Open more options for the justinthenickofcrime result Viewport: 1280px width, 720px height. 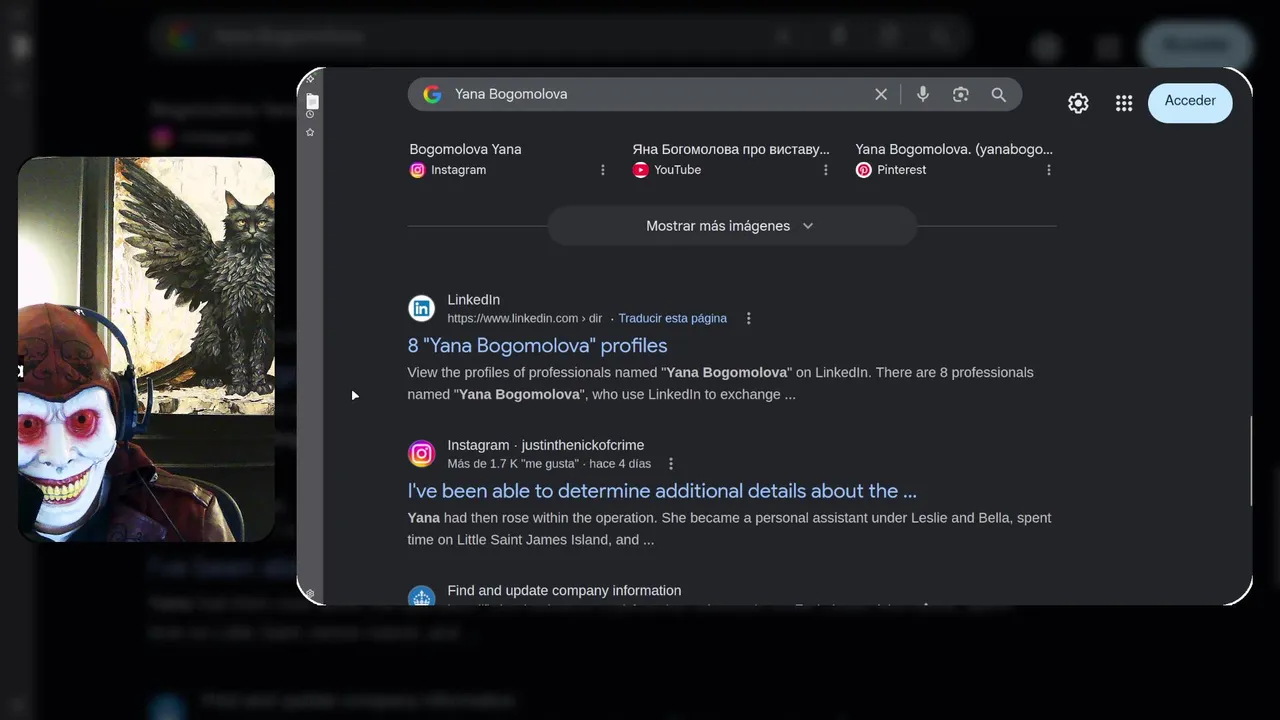coord(671,464)
